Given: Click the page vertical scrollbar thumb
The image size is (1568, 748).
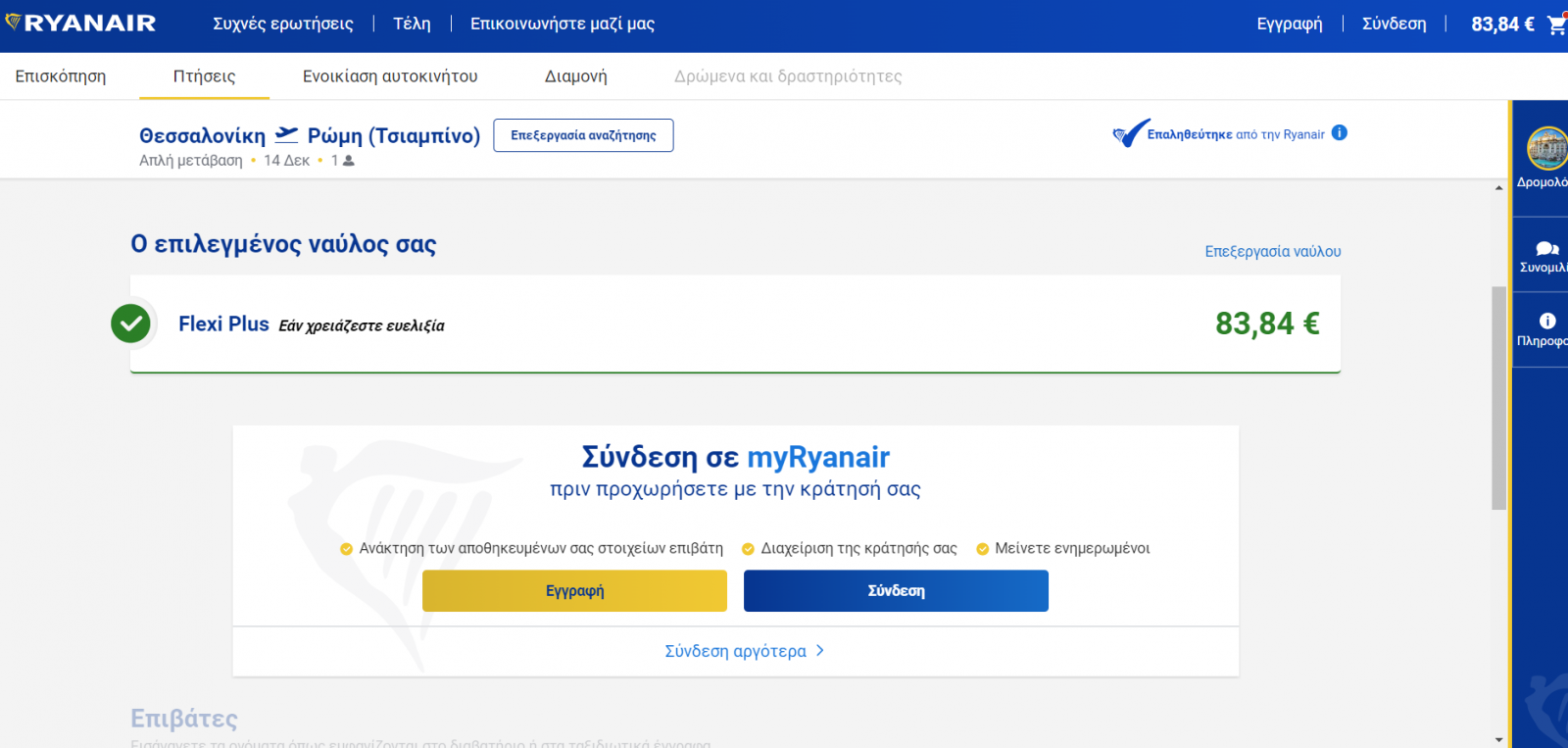Looking at the screenshot, I should pos(1498,398).
